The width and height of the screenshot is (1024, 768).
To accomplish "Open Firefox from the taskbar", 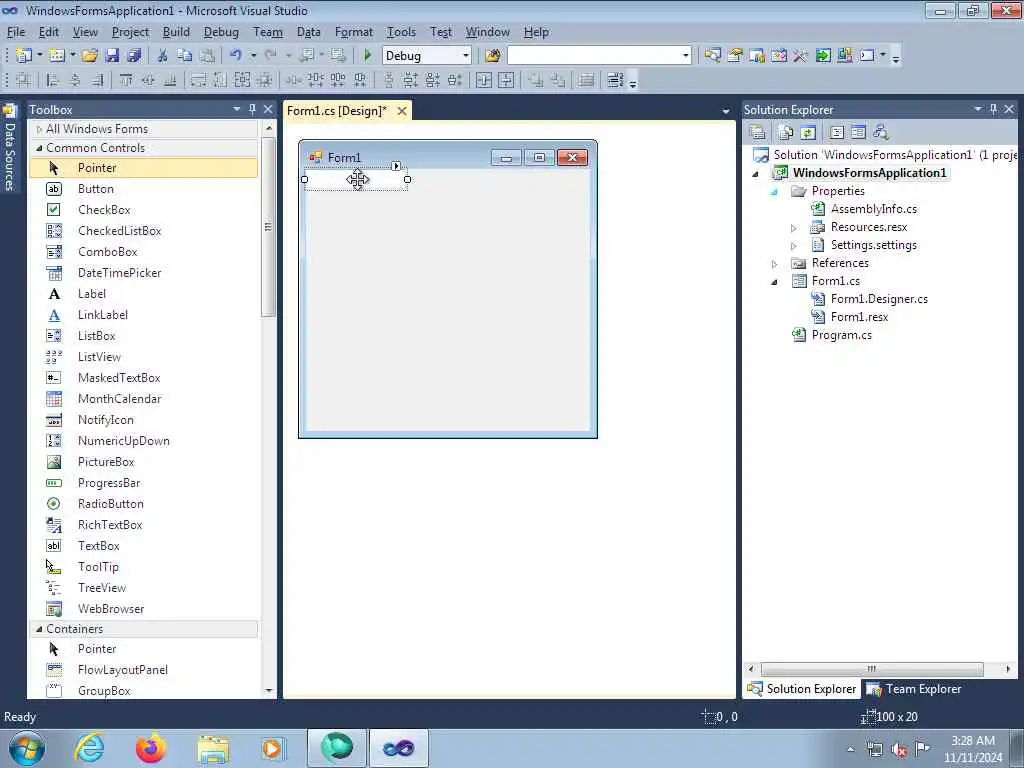I will pos(150,748).
